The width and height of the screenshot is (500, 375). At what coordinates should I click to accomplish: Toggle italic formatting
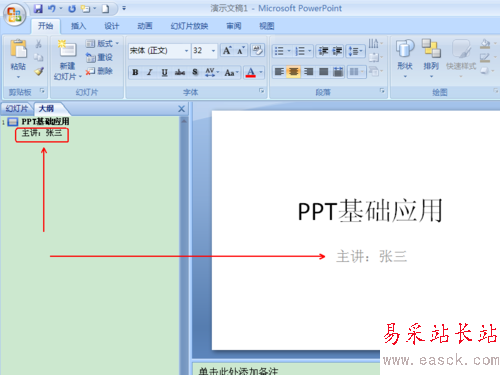(x=150, y=72)
